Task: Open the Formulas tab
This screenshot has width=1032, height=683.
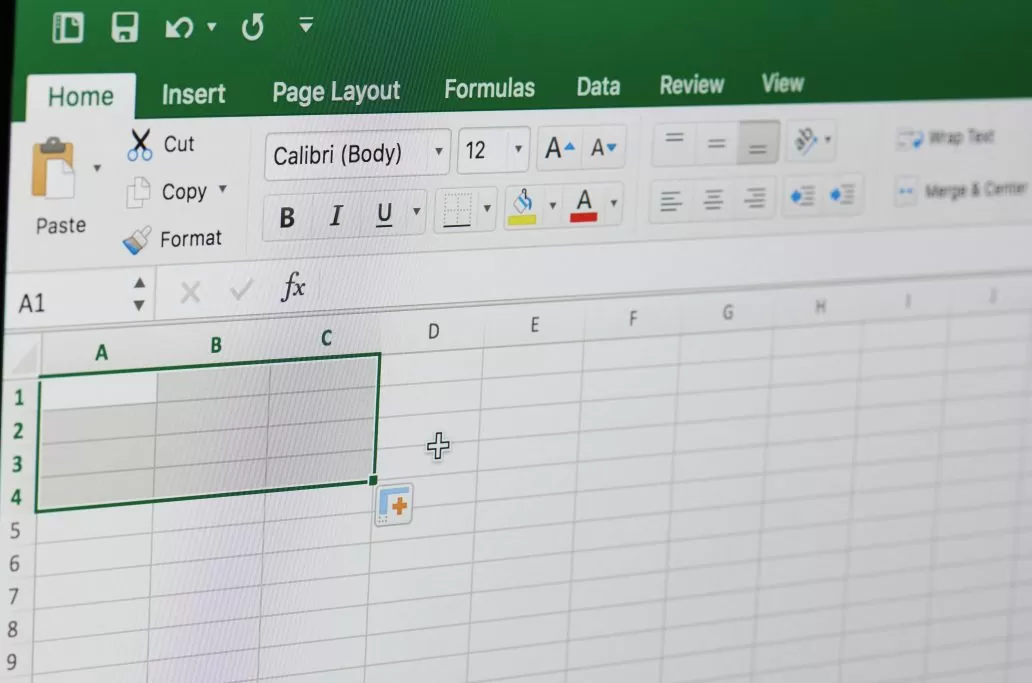Action: coord(489,89)
